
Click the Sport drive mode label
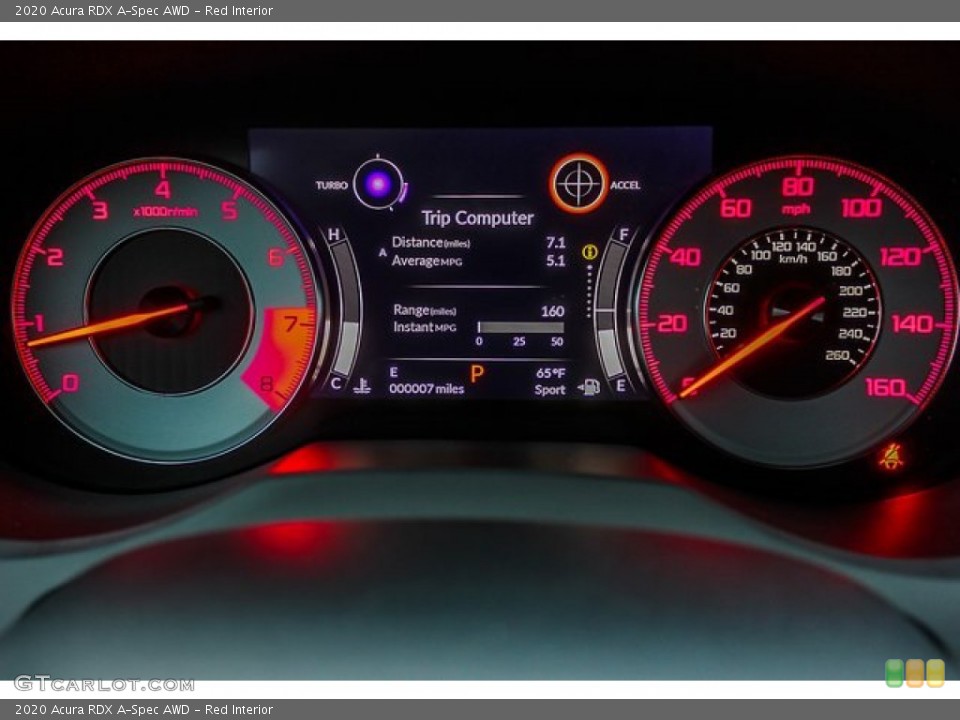[x=550, y=389]
